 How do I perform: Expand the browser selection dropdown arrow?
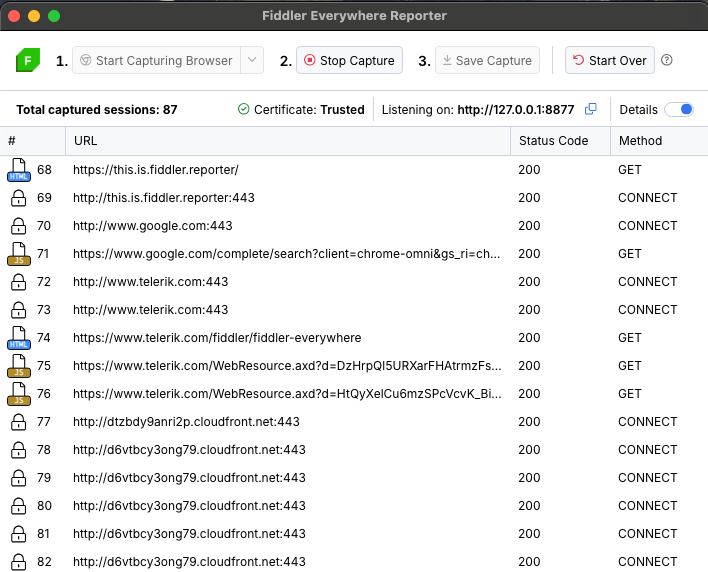tap(253, 60)
